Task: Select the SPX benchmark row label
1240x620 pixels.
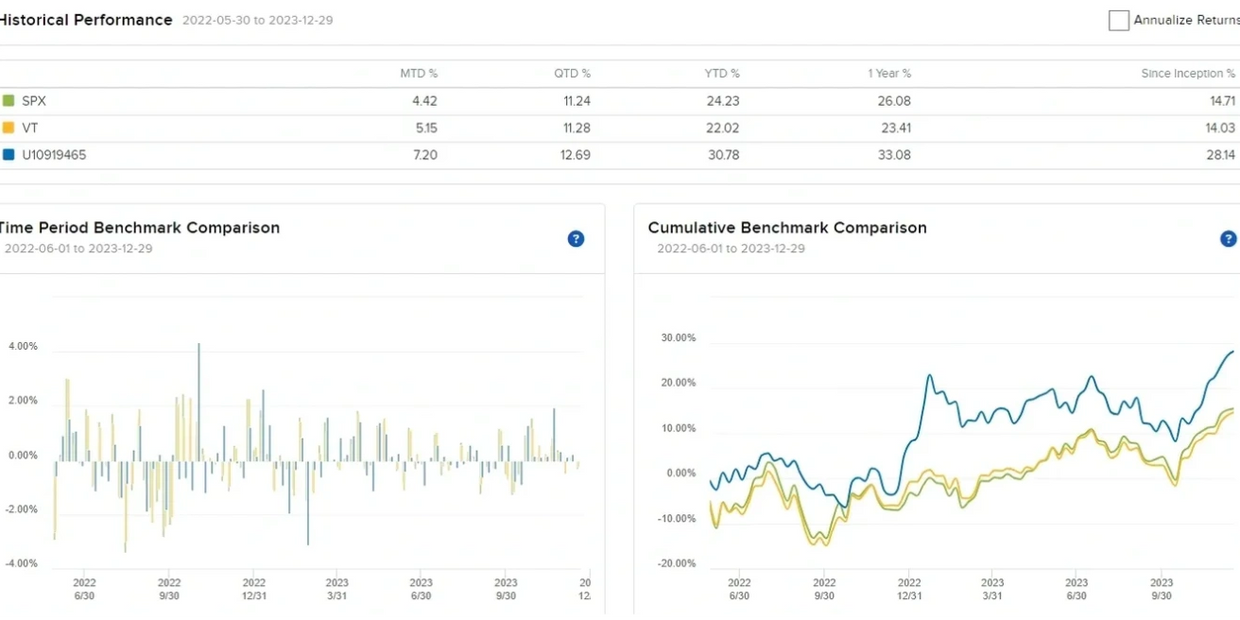Action: click(x=34, y=101)
